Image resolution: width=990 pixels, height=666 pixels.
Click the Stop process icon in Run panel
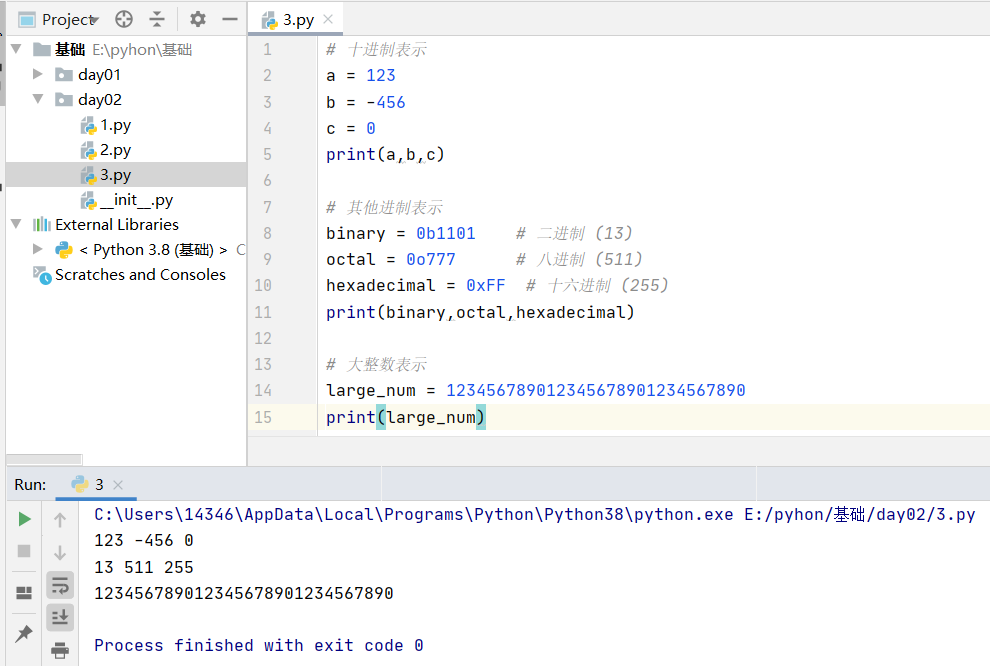24,551
